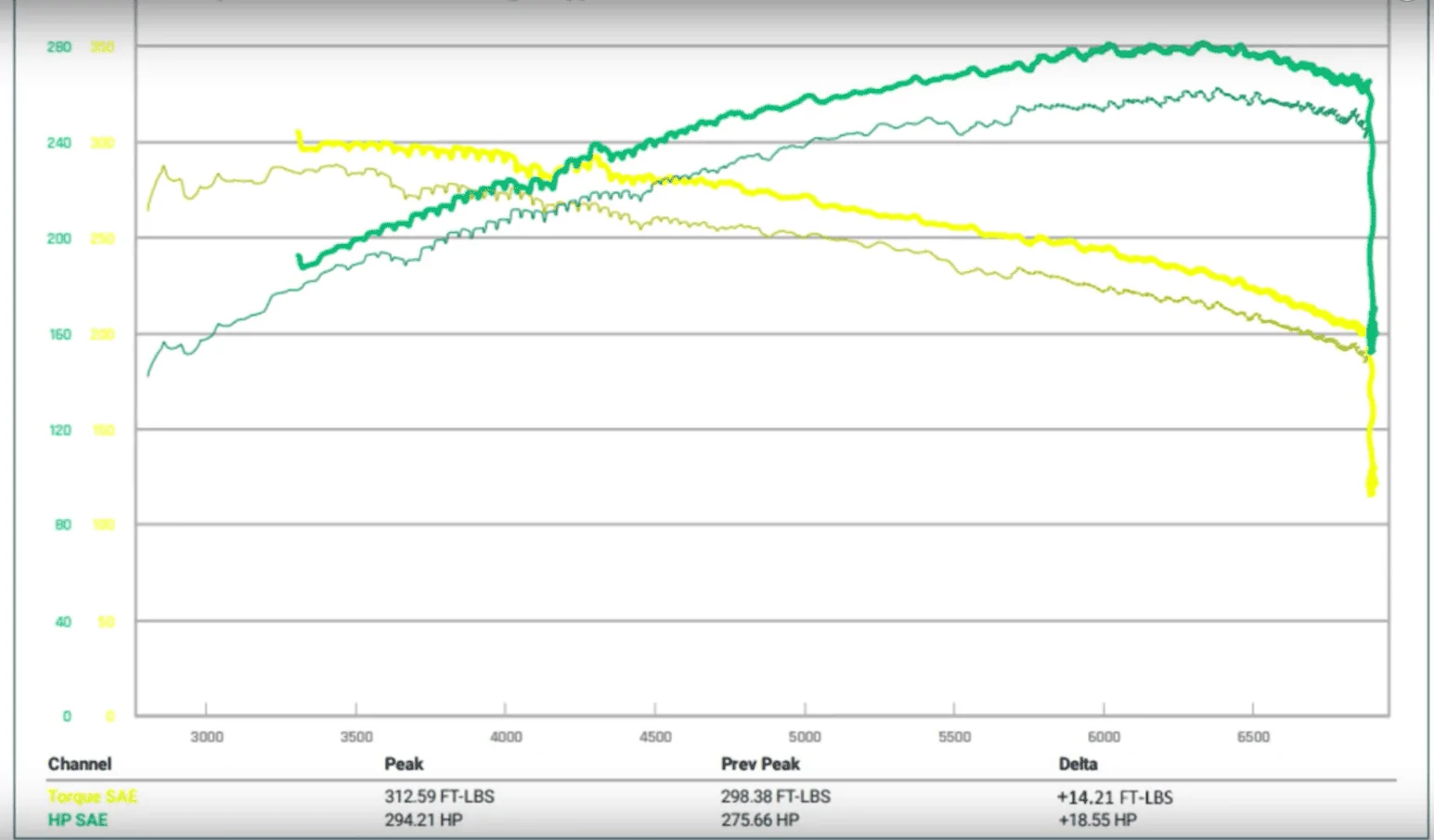Select the 275.66 HP previous peak value
The width and height of the screenshot is (1434, 840).
click(x=760, y=820)
